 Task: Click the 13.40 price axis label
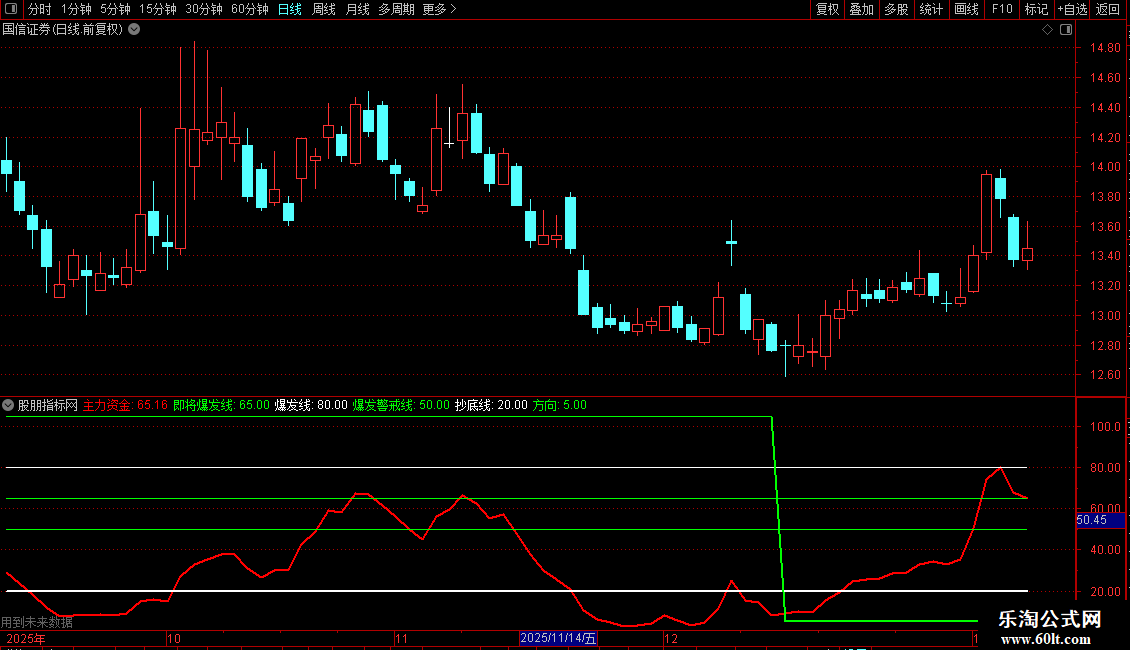coord(1105,256)
